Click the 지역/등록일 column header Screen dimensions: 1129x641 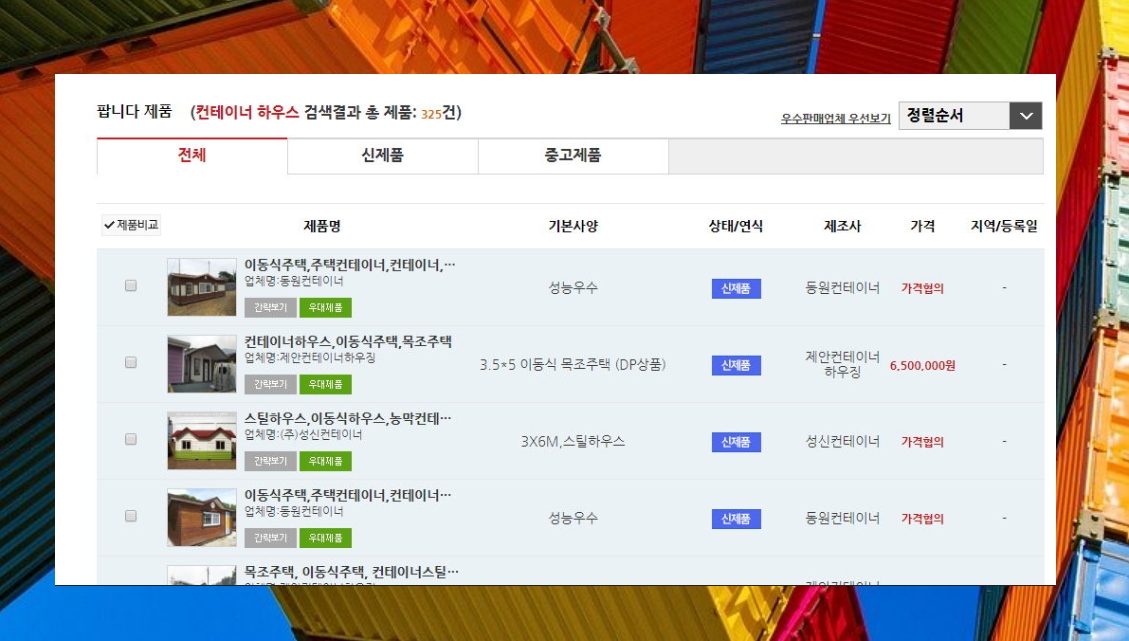pyautogui.click(x=1004, y=226)
